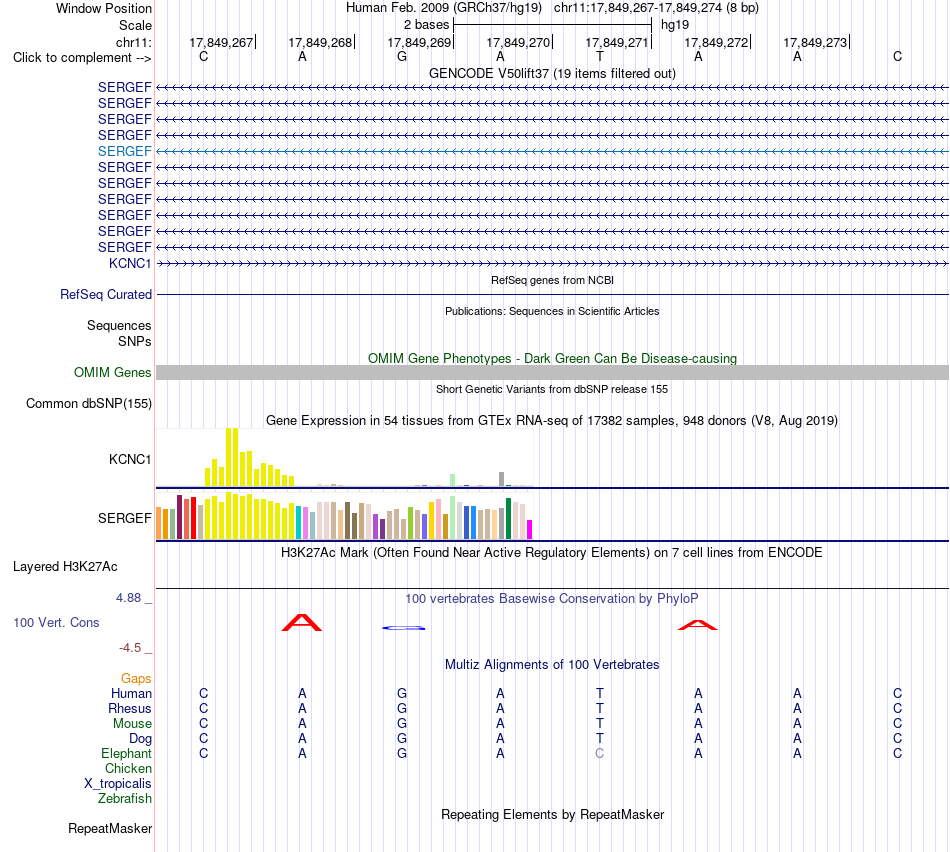Open the 100 Vert. Cons track label

(56, 622)
